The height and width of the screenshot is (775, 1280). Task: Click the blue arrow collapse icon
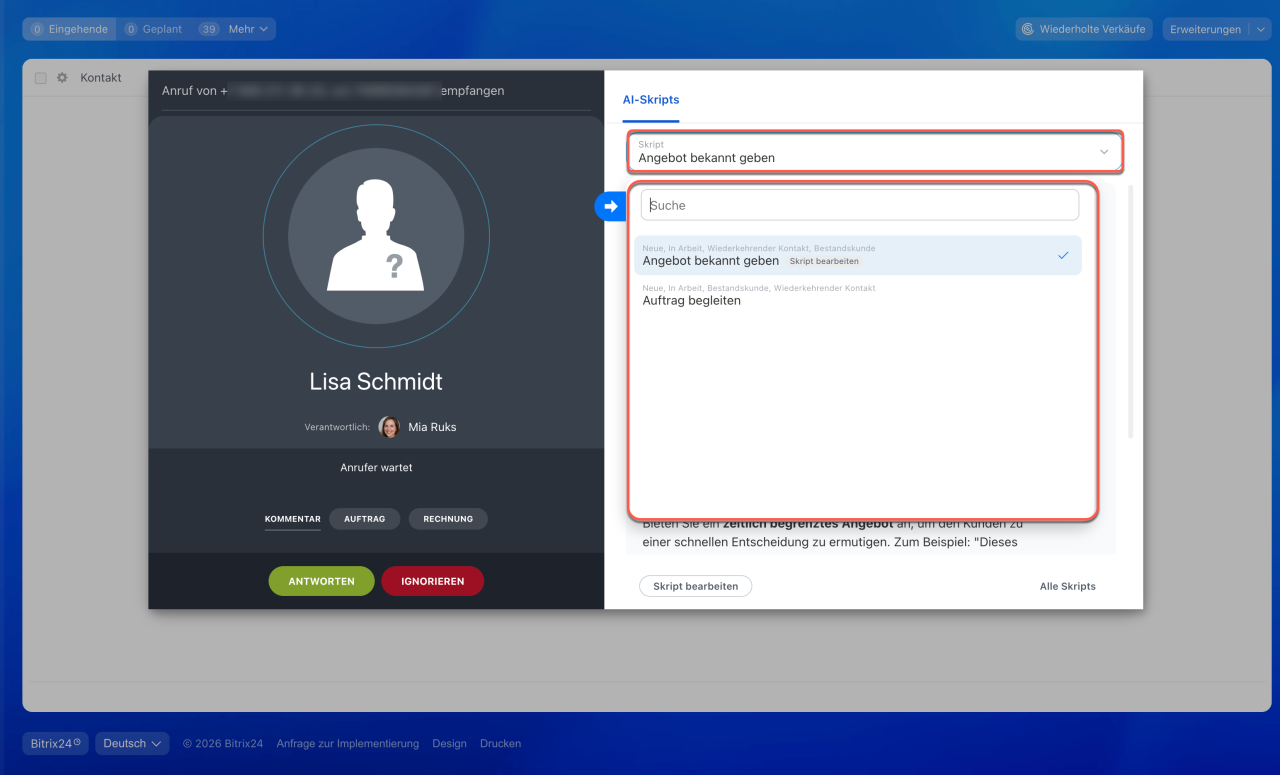pos(610,206)
